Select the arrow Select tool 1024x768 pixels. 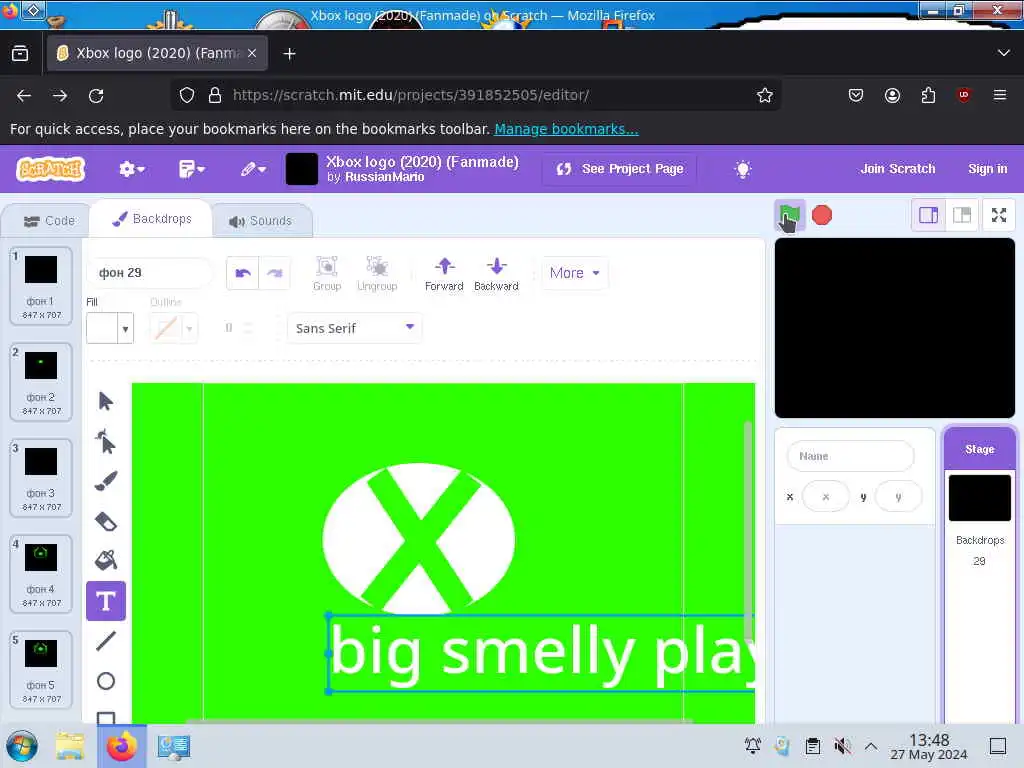[x=106, y=401]
